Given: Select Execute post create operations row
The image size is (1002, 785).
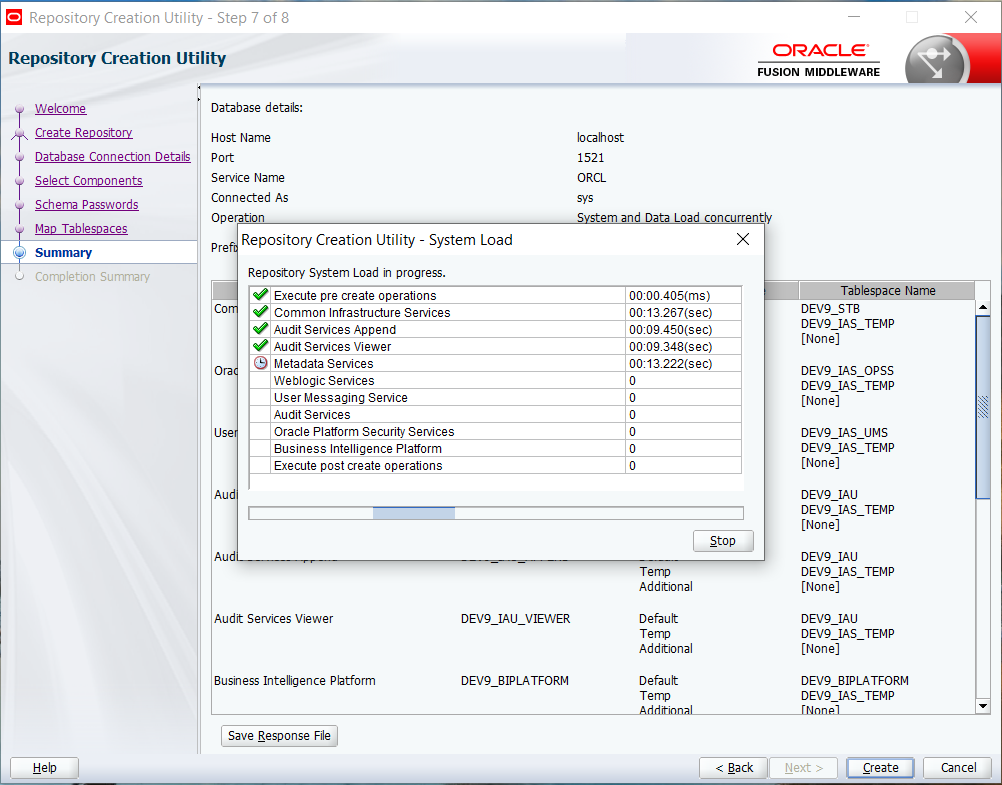Looking at the screenshot, I should pyautogui.click(x=495, y=465).
